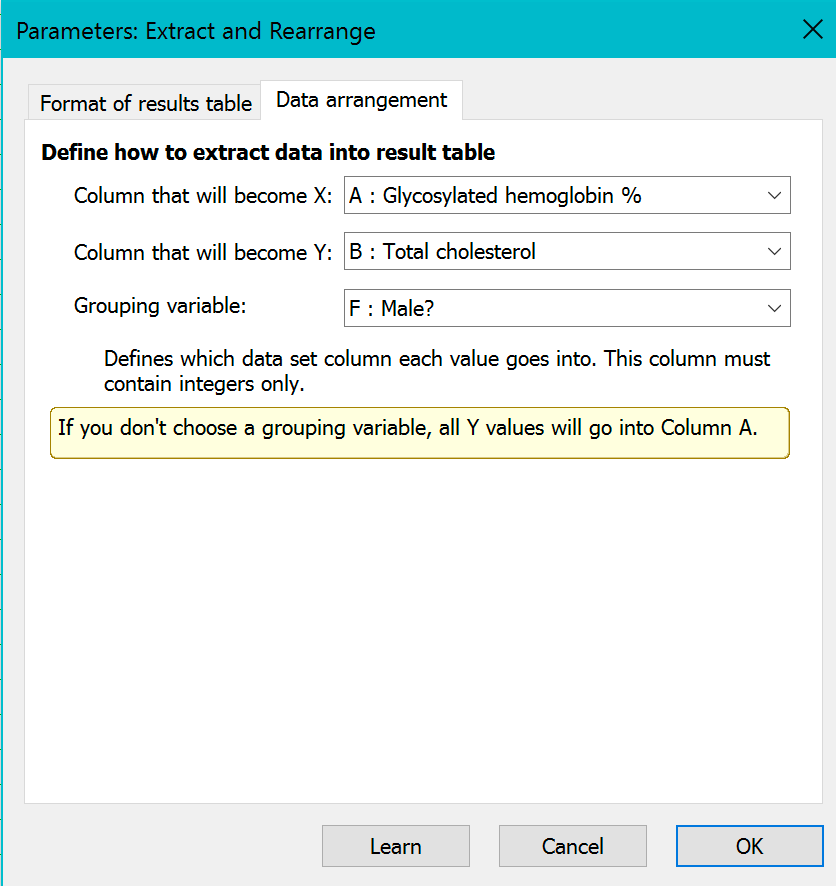Click the 'Column that will become X' label

pos(203,196)
